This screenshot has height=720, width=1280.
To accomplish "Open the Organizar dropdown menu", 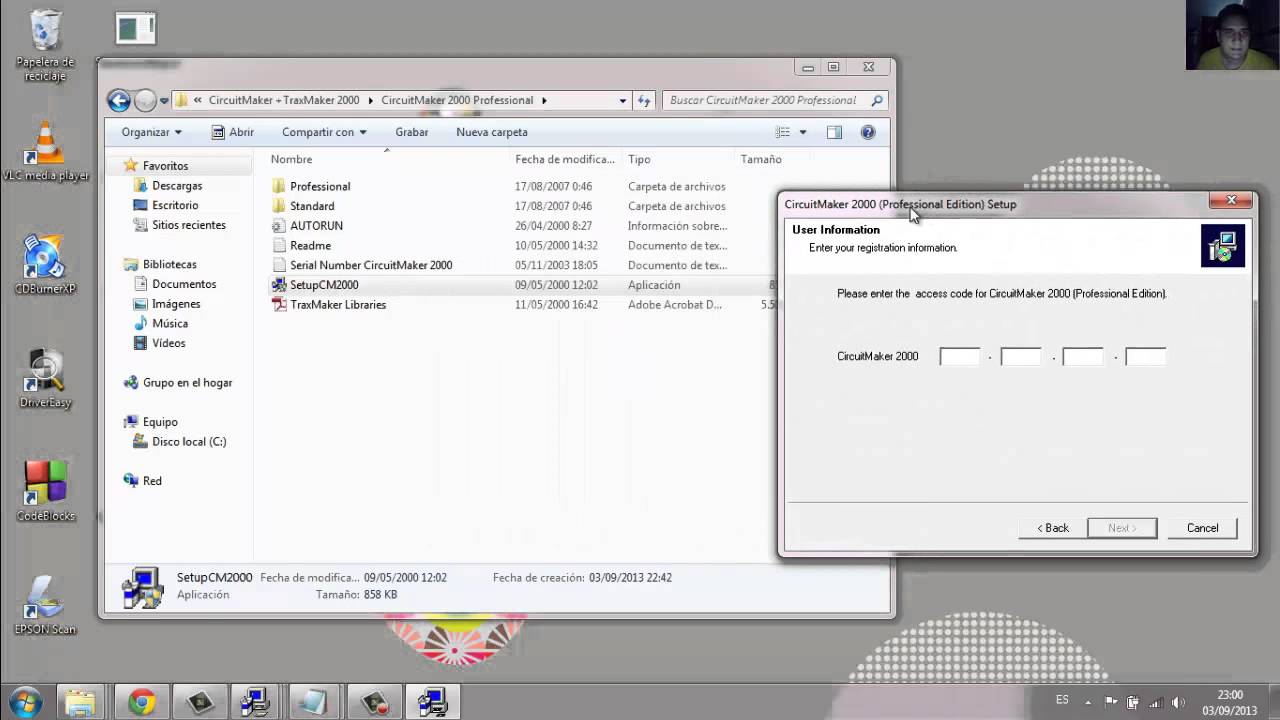I will click(151, 132).
